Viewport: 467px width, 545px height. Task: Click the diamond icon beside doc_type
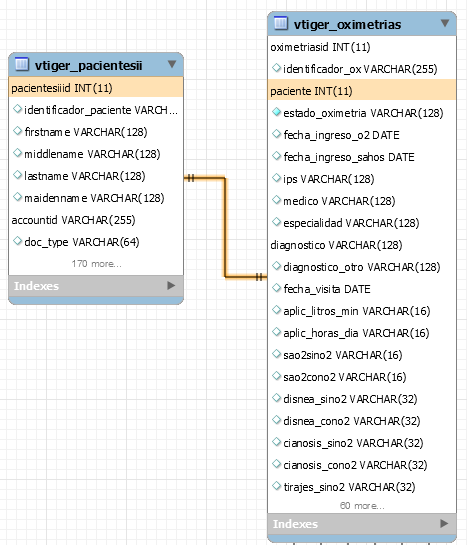17,241
